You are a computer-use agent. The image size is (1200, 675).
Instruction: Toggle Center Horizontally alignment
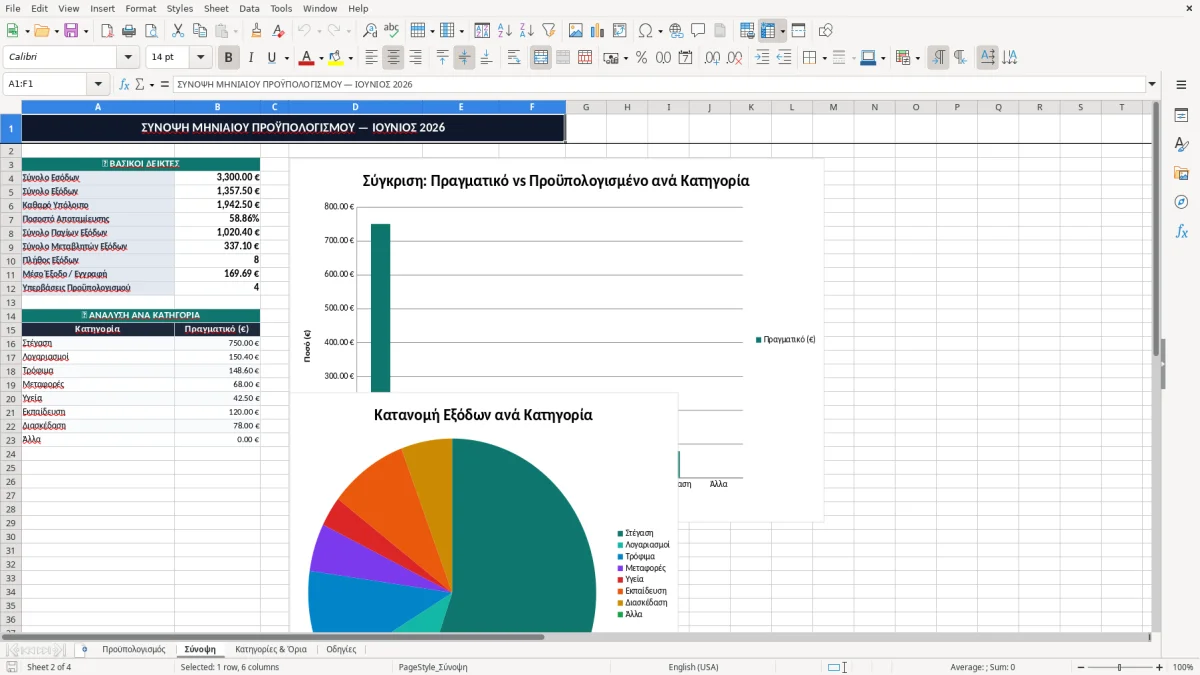393,58
